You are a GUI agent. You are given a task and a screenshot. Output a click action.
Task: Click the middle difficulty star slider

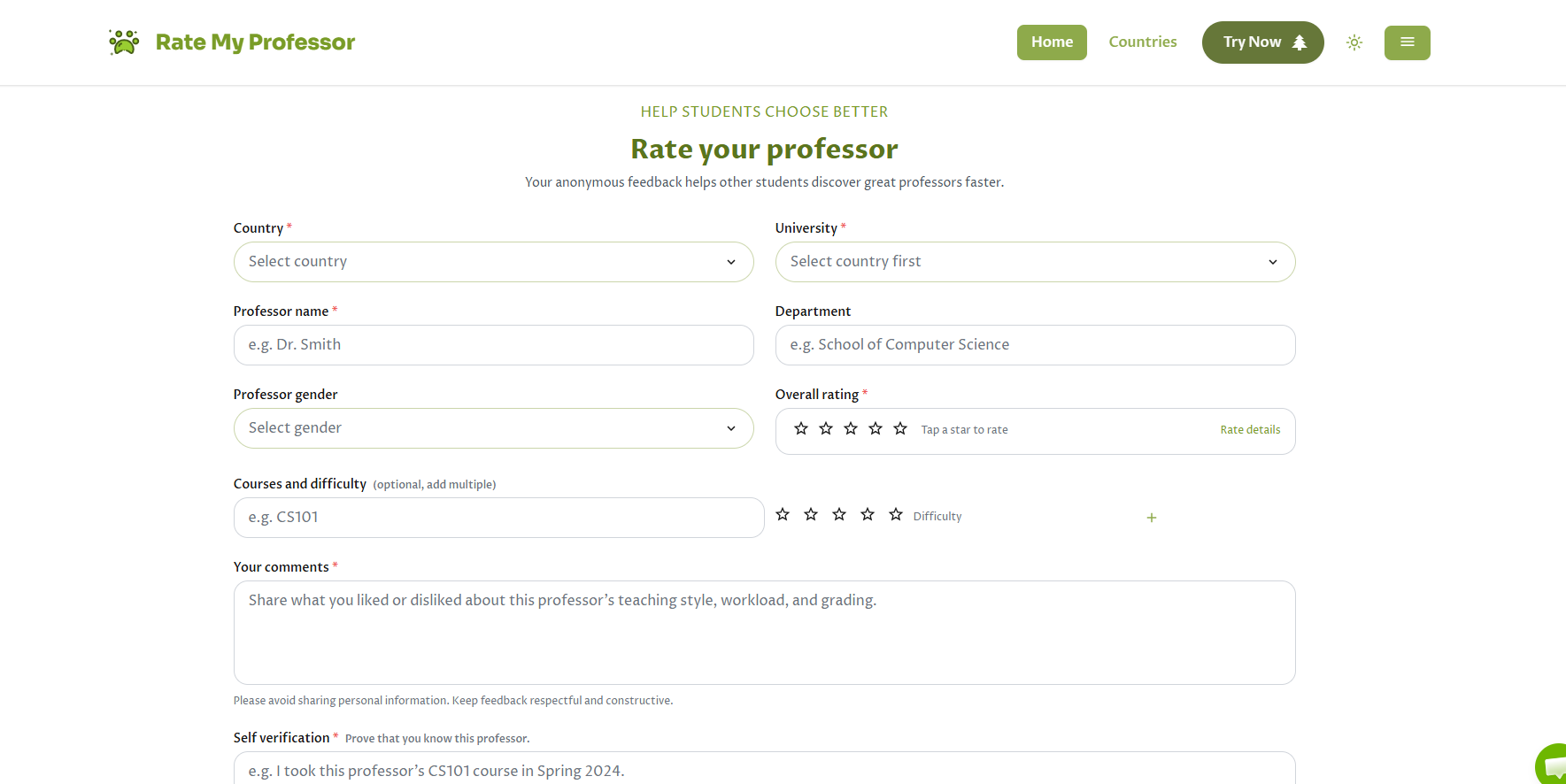click(838, 513)
